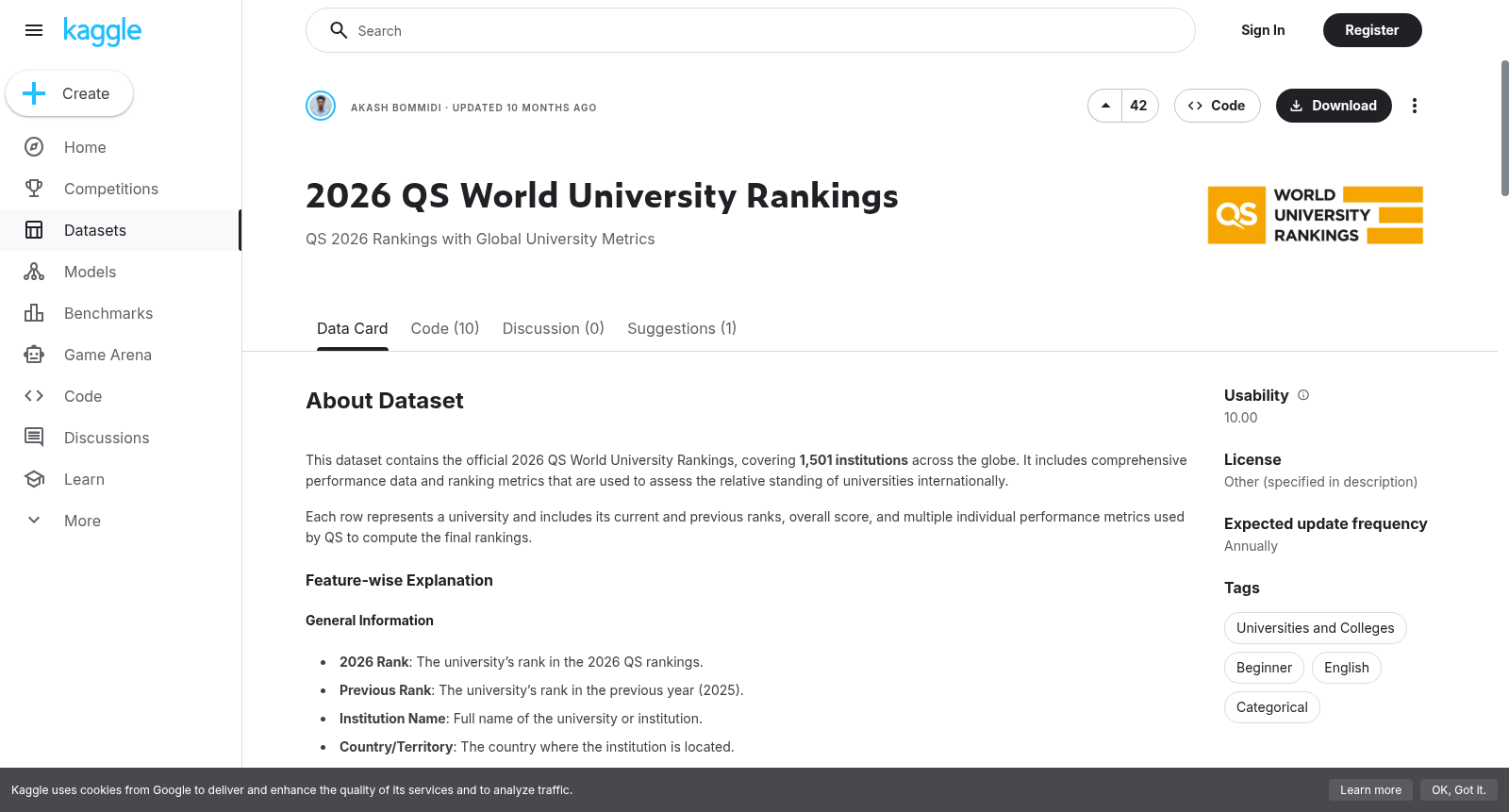Click the Models icon in sidebar
Viewport: 1509px width, 812px height.
[34, 272]
